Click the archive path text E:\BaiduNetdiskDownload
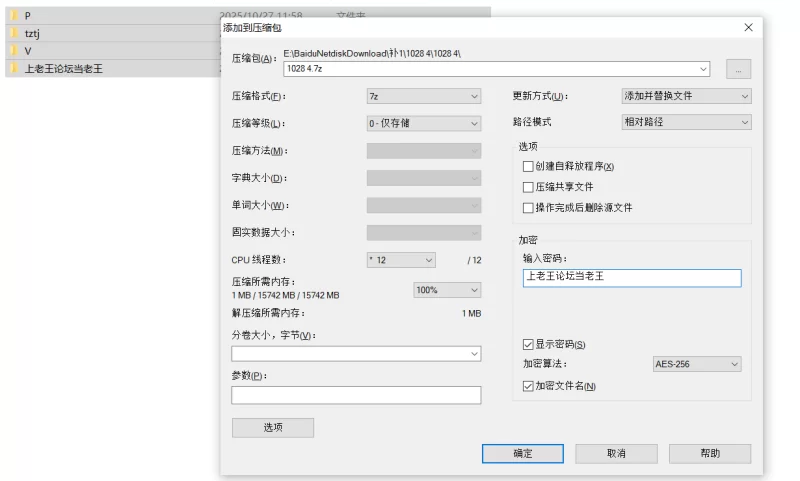Image resolution: width=800 pixels, height=481 pixels. 372,53
